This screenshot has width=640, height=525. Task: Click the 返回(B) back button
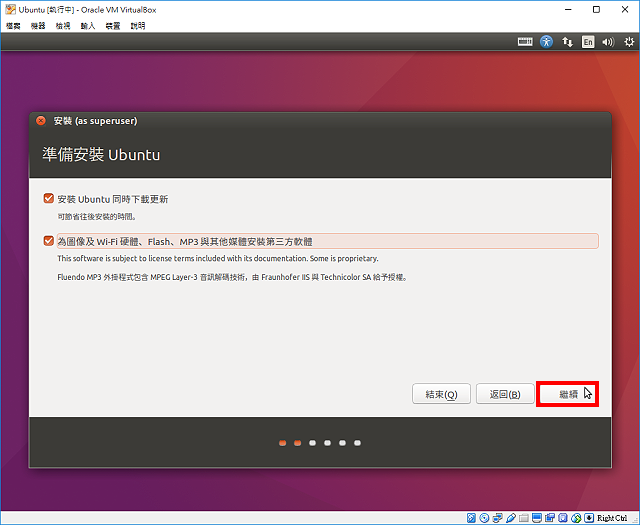point(505,394)
